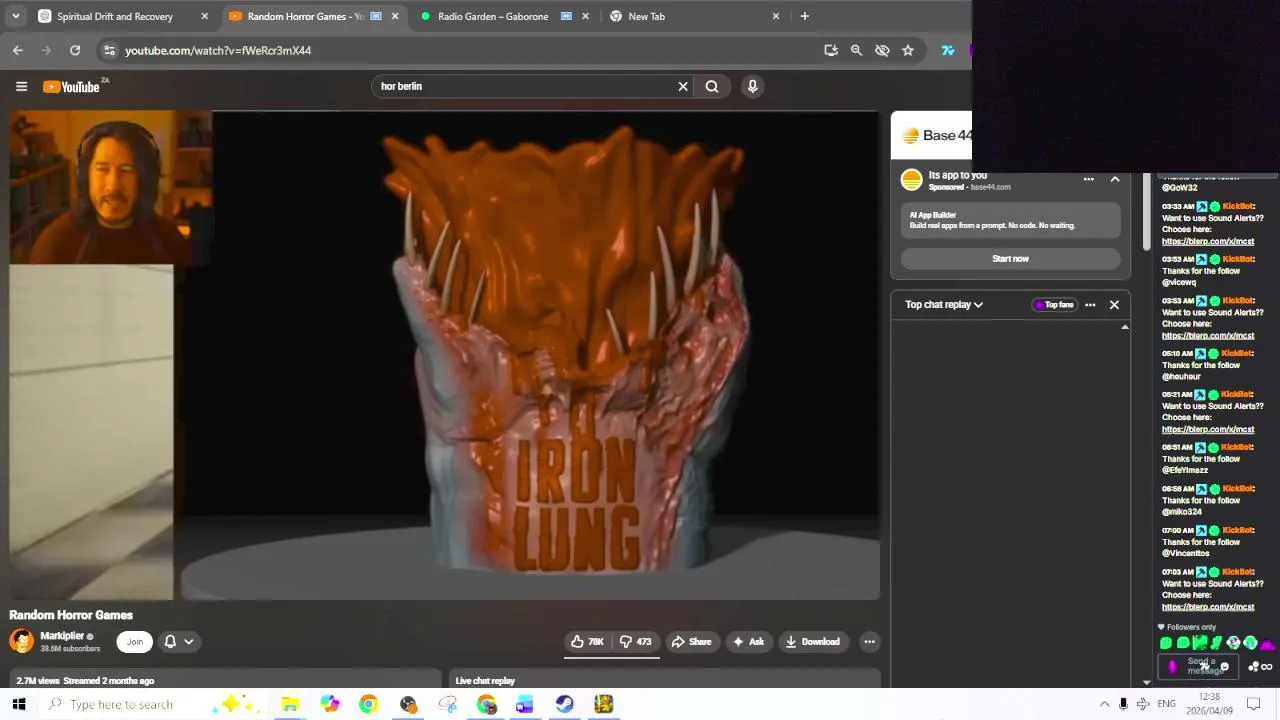
Task: Focus the YouTube search input field
Action: pos(525,86)
